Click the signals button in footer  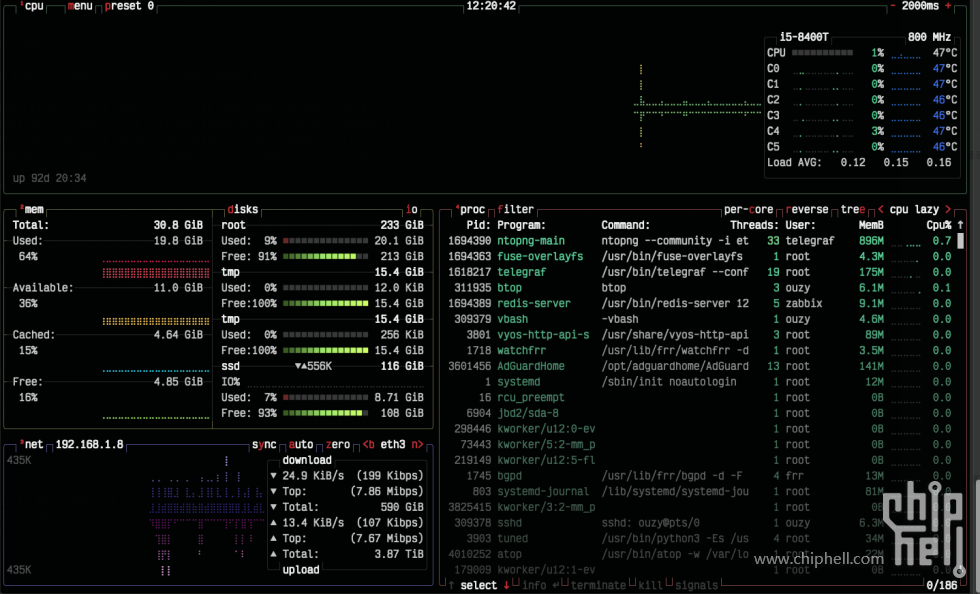[696, 586]
